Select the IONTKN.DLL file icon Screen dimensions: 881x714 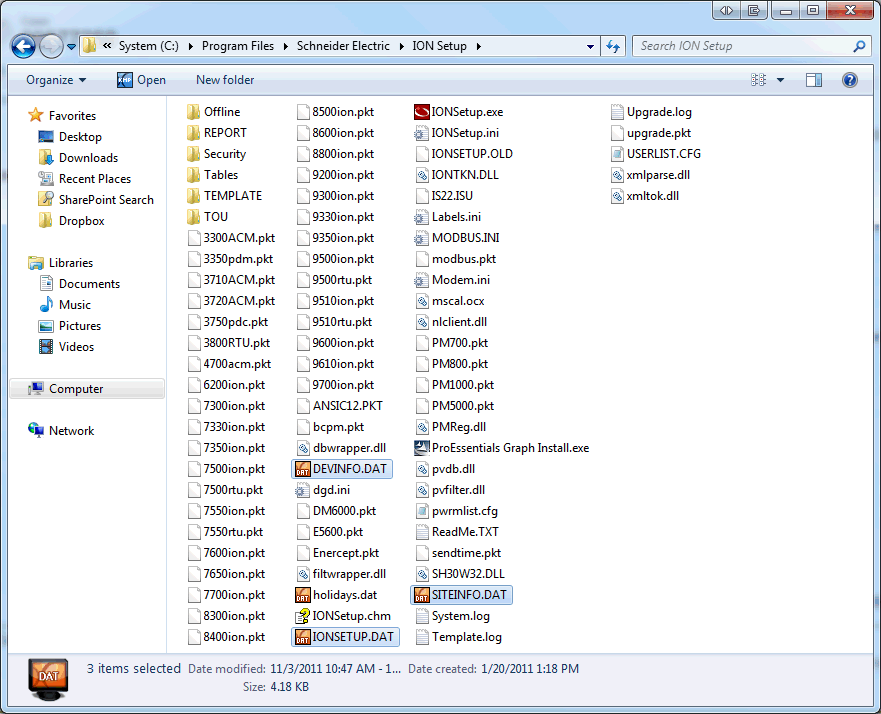421,175
